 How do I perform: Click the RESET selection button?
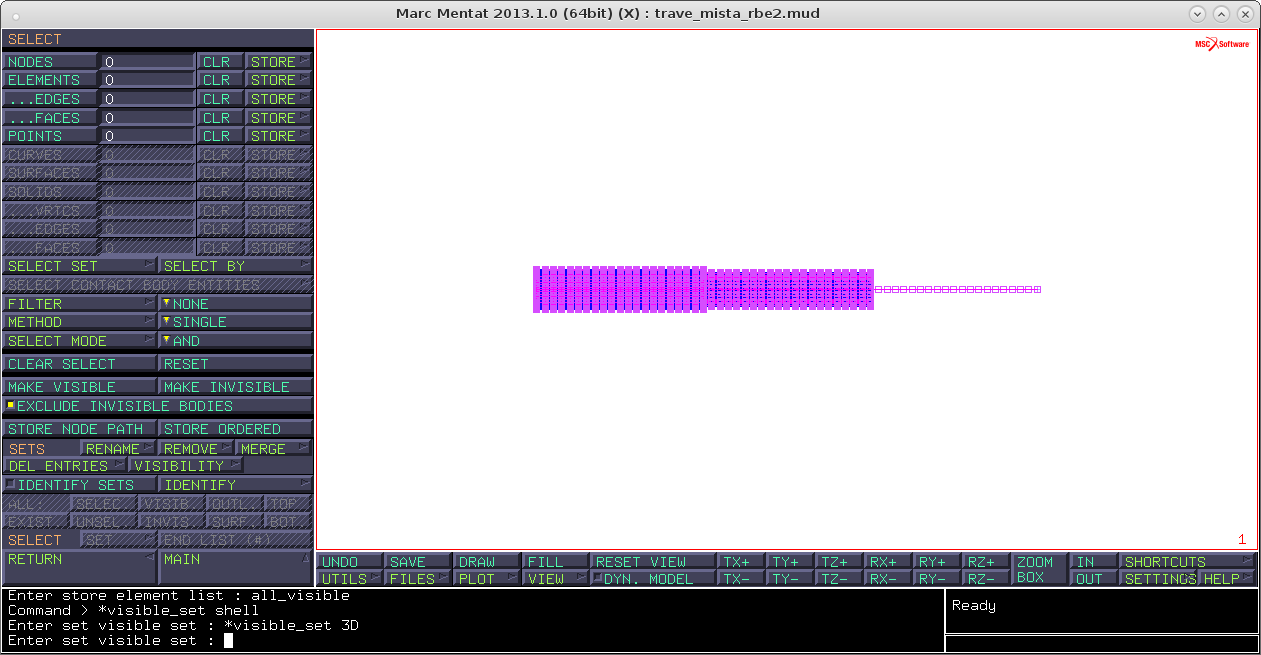(236, 364)
